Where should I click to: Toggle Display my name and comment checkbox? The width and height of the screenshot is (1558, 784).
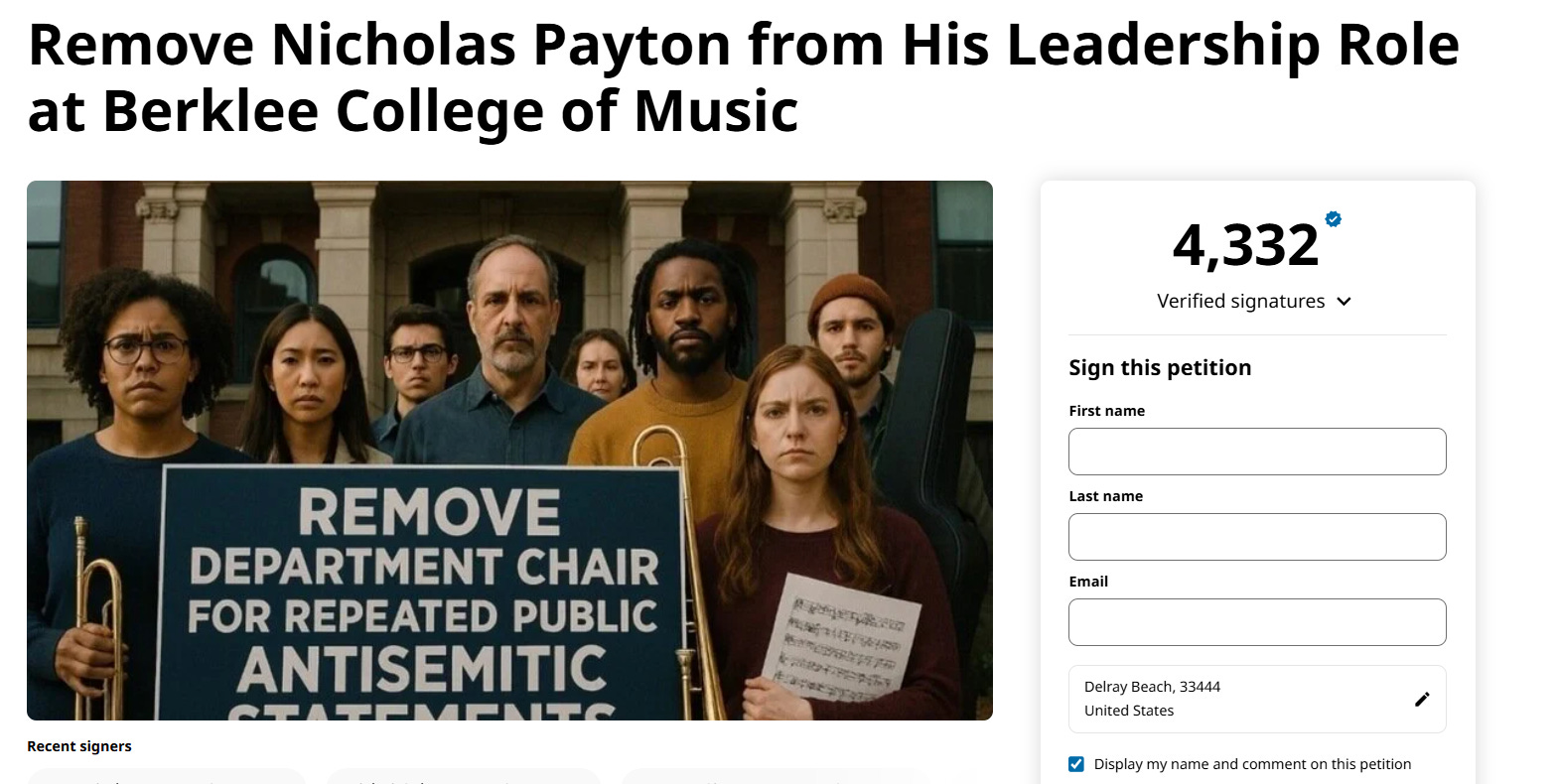pyautogui.click(x=1076, y=763)
